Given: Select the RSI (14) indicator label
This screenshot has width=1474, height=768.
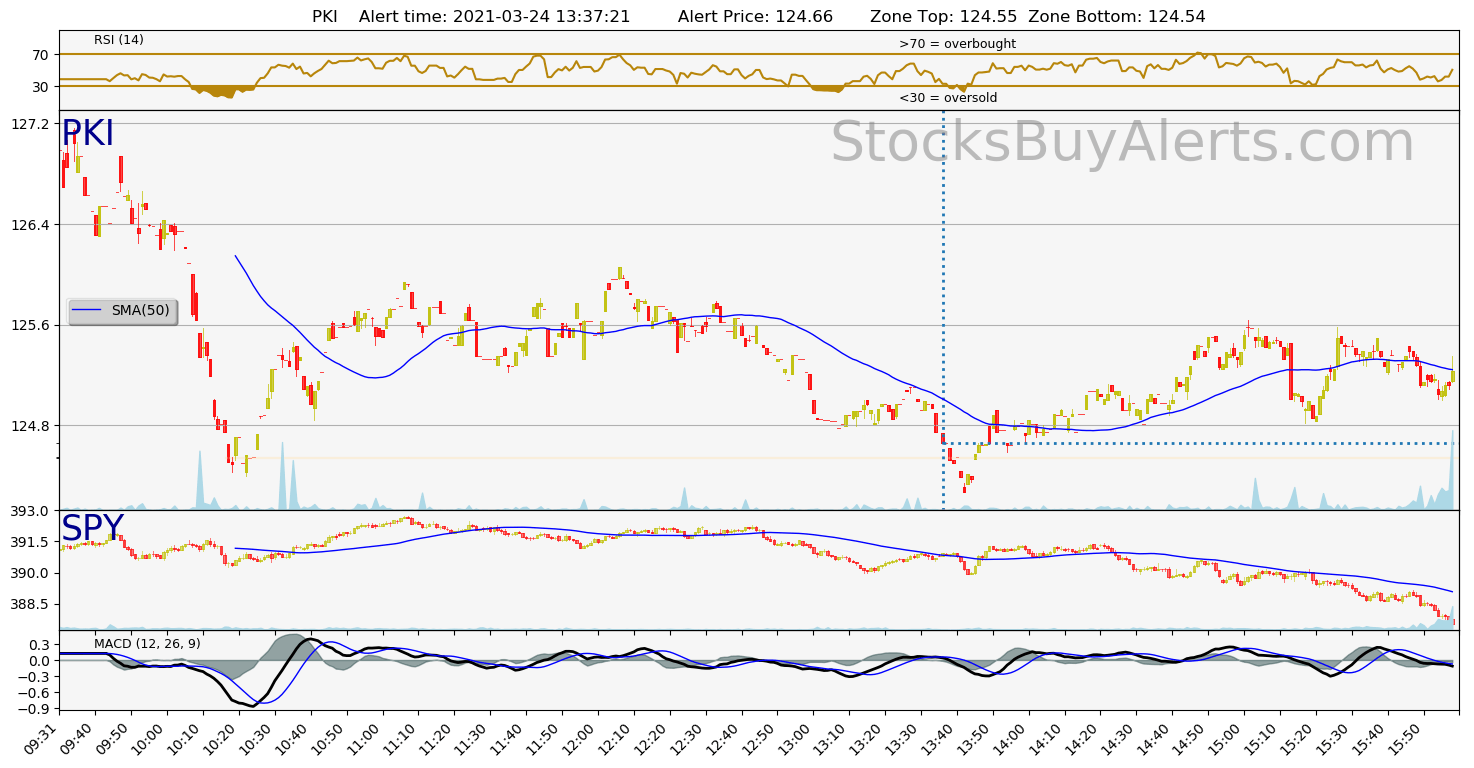Looking at the screenshot, I should click(119, 40).
